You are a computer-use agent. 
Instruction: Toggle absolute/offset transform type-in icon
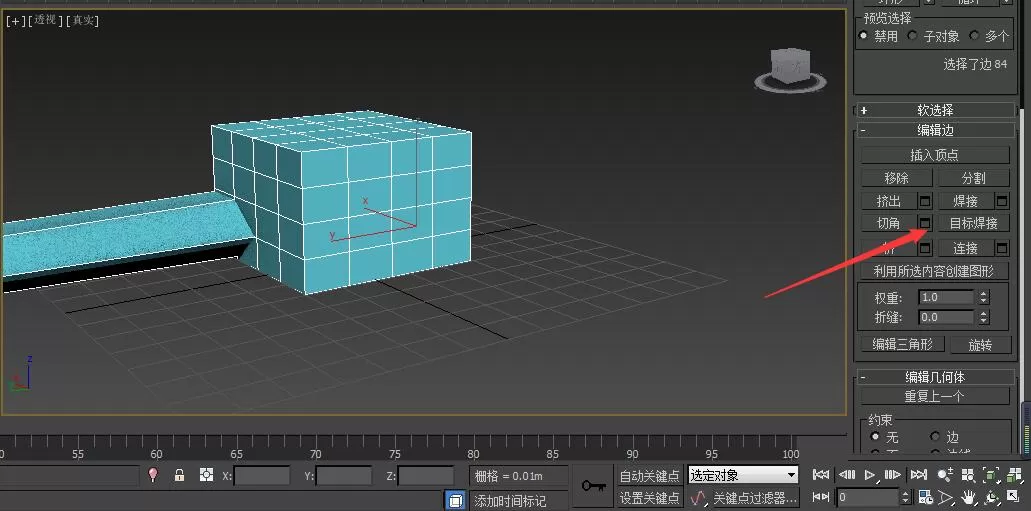(x=206, y=474)
